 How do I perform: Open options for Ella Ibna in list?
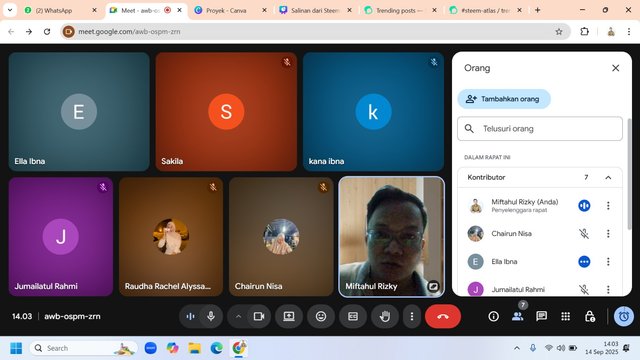tap(608, 262)
